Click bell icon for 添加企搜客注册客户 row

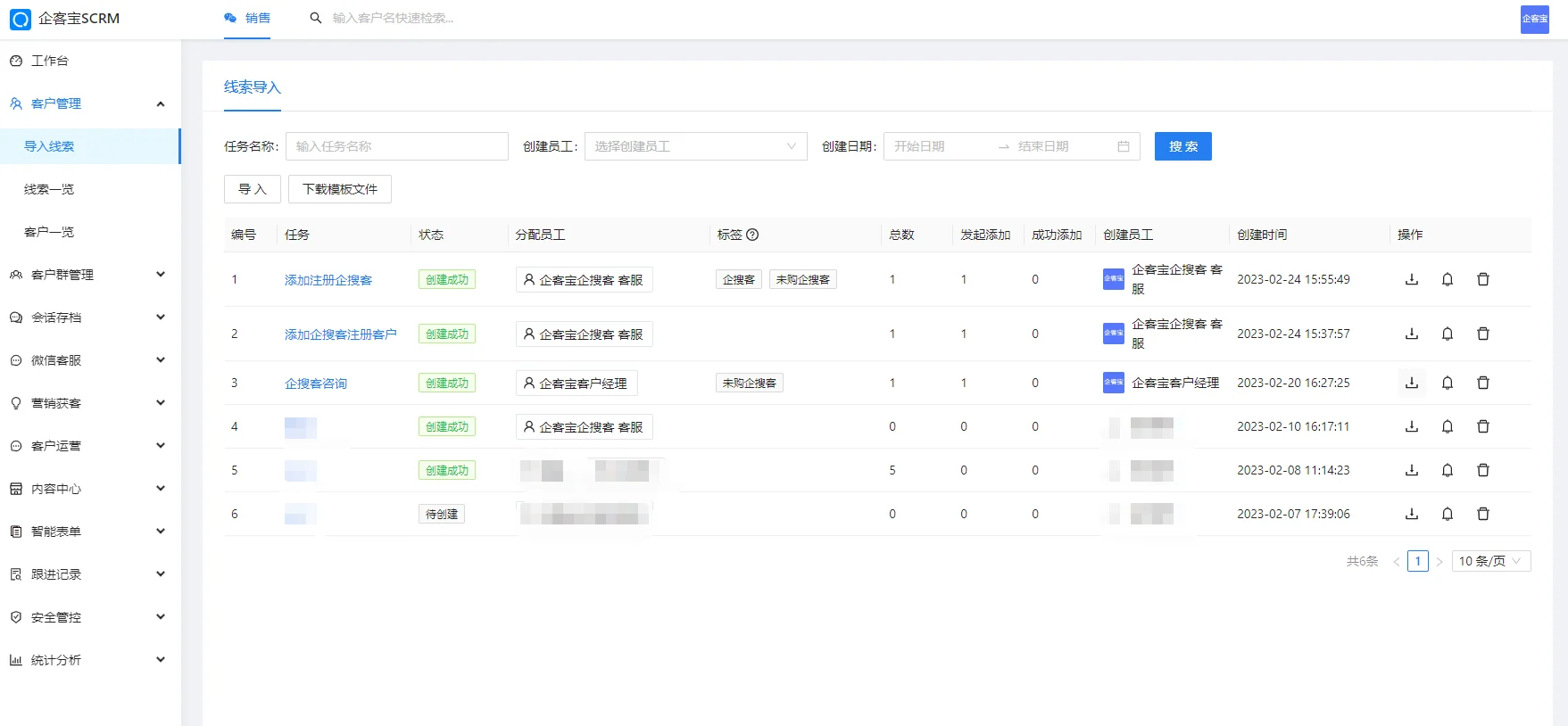pyautogui.click(x=1448, y=334)
